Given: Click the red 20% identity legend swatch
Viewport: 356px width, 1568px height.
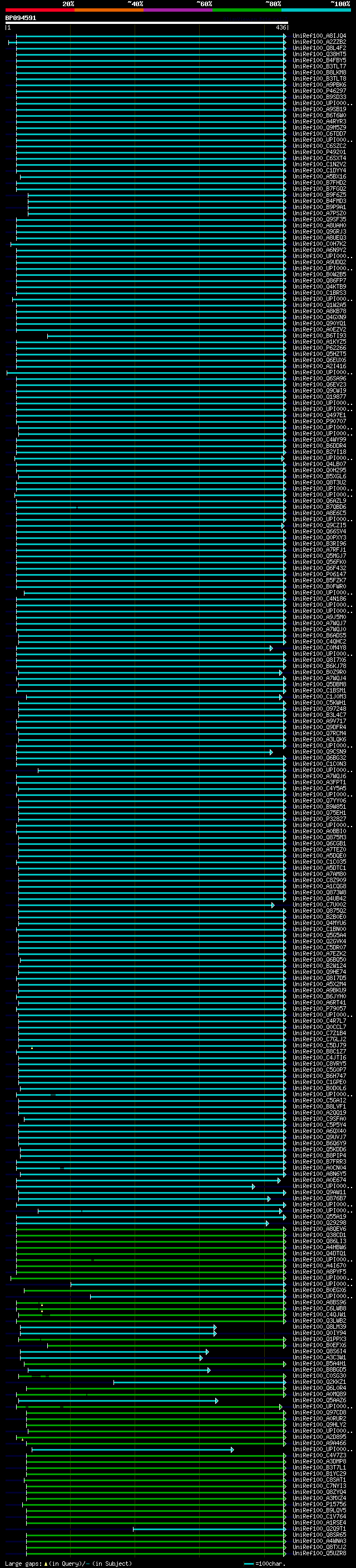Looking at the screenshot, I should [40, 10].
